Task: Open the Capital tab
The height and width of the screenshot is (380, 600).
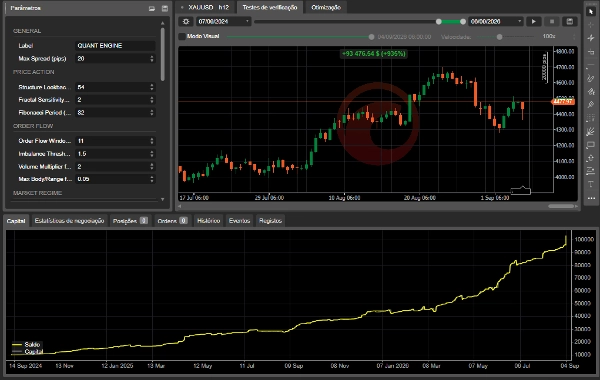Action: click(16, 221)
